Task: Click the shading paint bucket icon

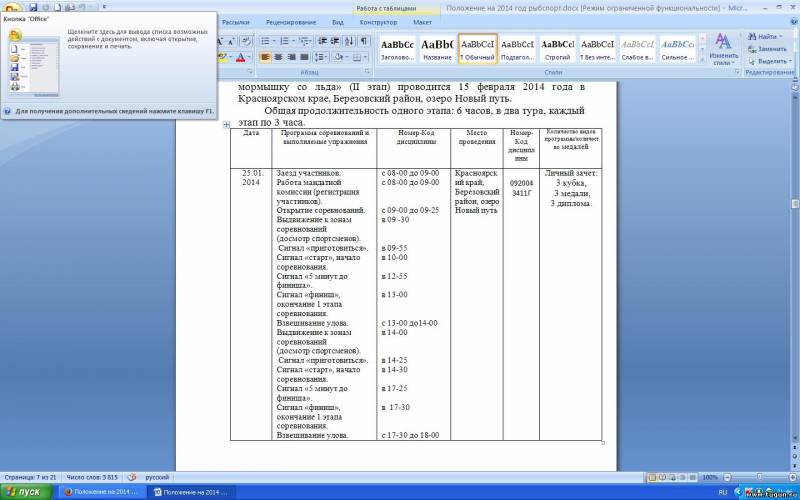Action: click(338, 57)
